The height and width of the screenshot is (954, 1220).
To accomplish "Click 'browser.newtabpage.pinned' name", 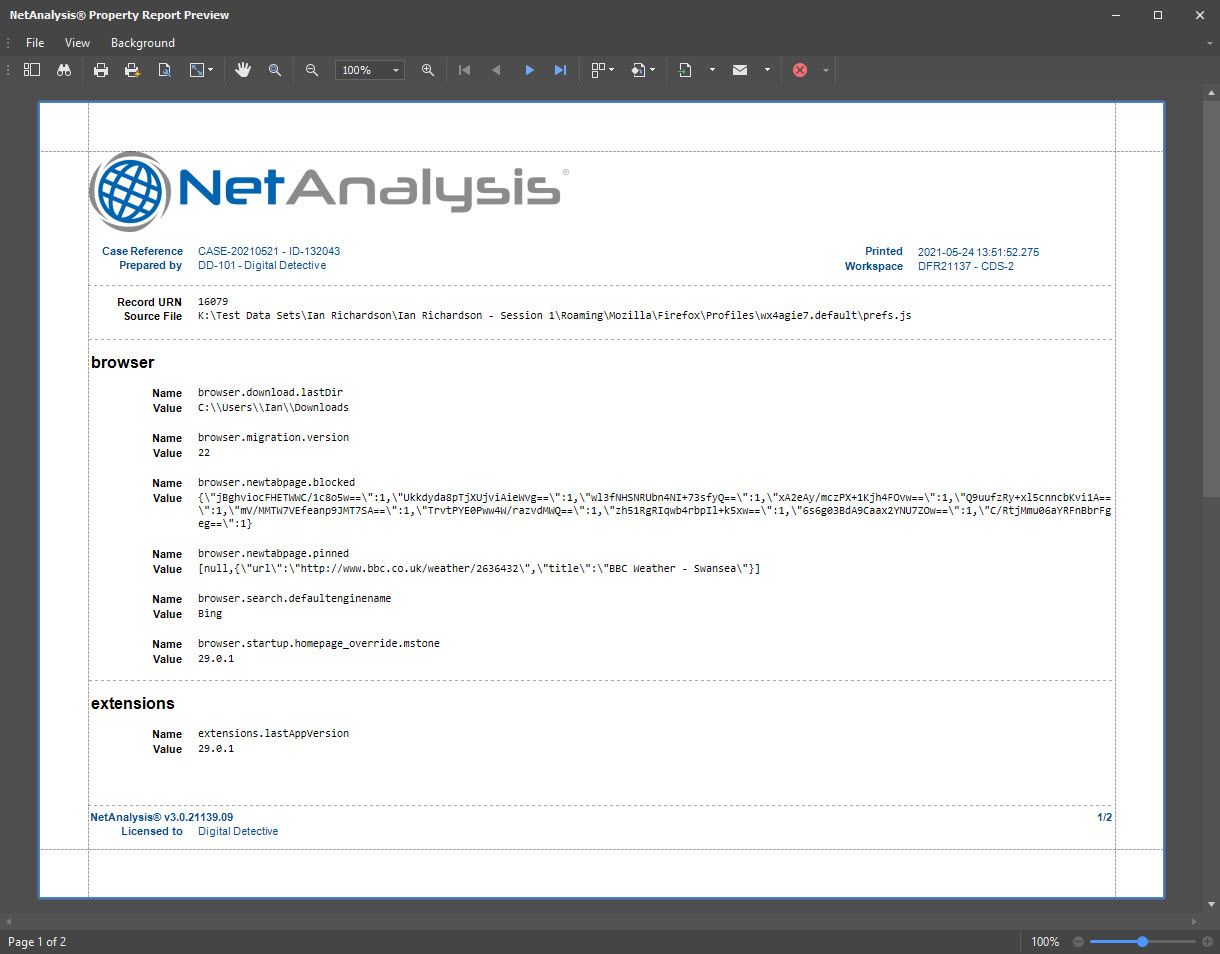I will (x=273, y=553).
